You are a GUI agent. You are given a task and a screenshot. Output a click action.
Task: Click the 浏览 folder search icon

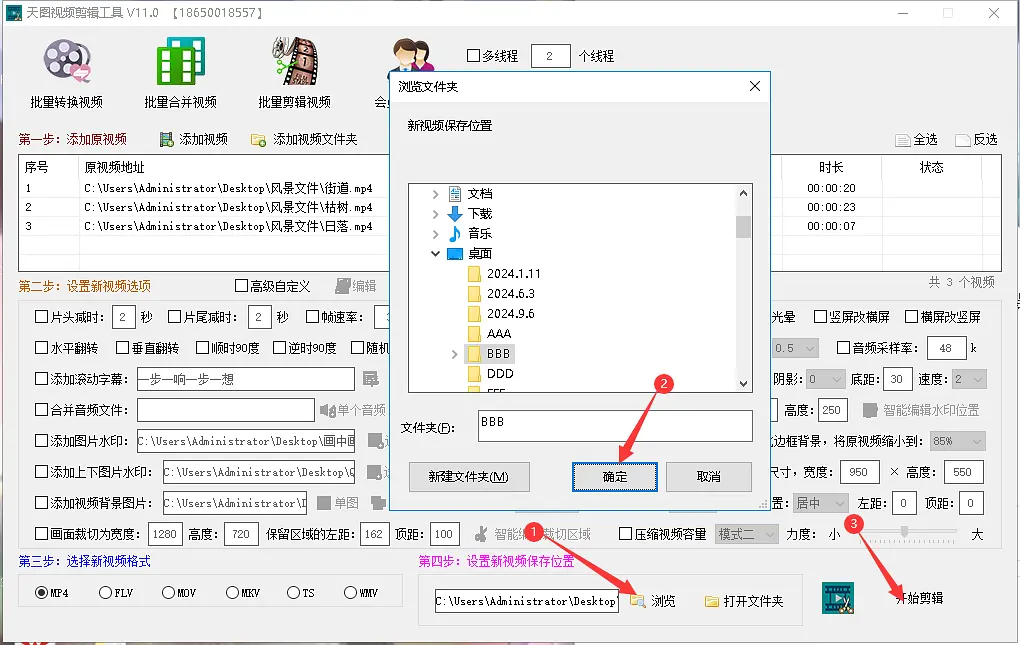[x=638, y=601]
